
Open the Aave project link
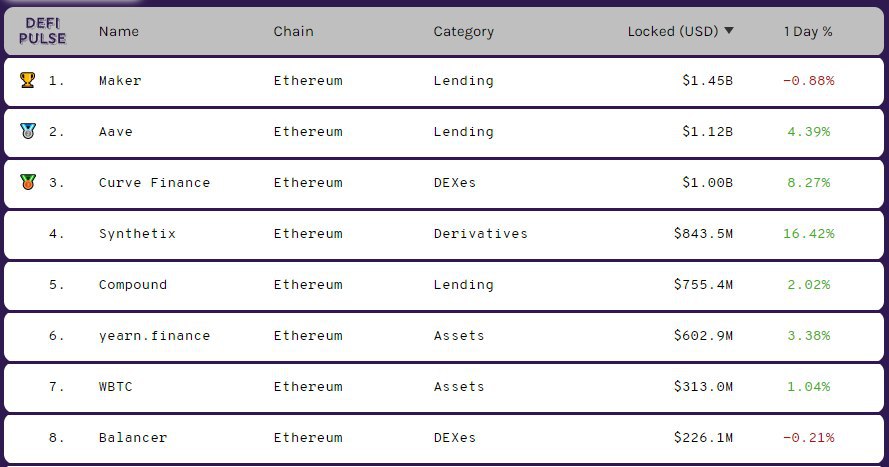pyautogui.click(x=116, y=131)
